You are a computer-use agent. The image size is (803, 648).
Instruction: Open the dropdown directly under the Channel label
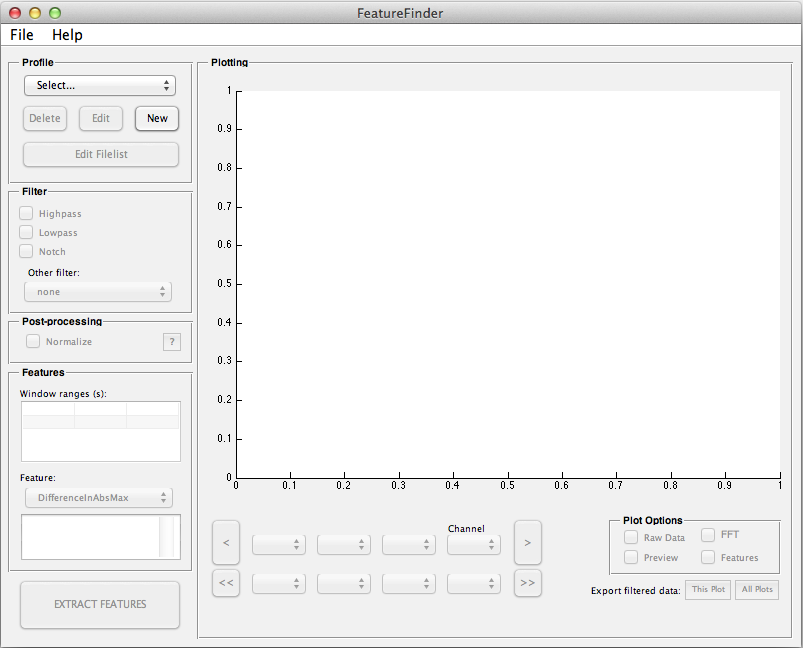click(474, 545)
